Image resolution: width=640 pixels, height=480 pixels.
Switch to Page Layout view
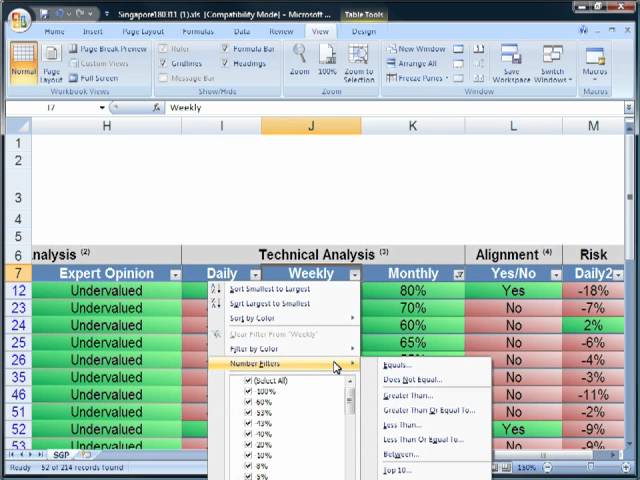point(51,64)
